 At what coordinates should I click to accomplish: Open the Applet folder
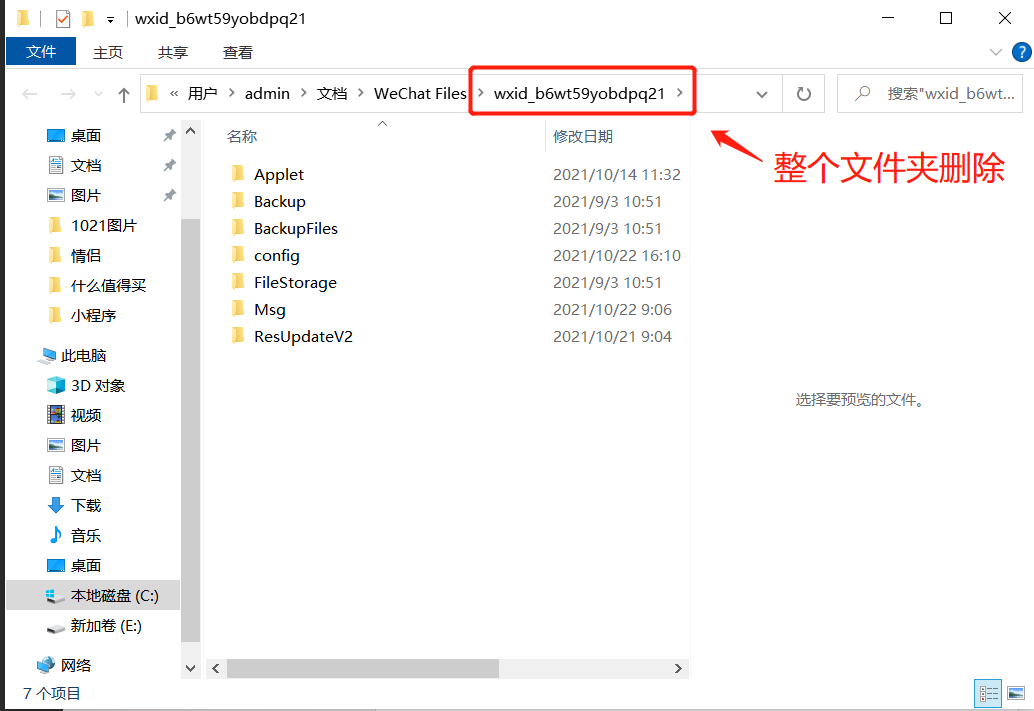(x=278, y=174)
